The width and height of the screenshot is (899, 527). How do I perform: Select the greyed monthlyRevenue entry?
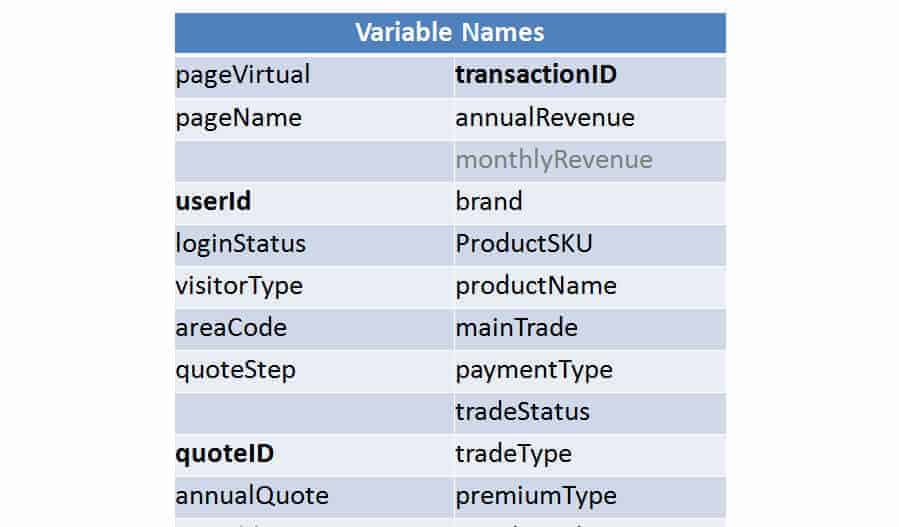554,160
